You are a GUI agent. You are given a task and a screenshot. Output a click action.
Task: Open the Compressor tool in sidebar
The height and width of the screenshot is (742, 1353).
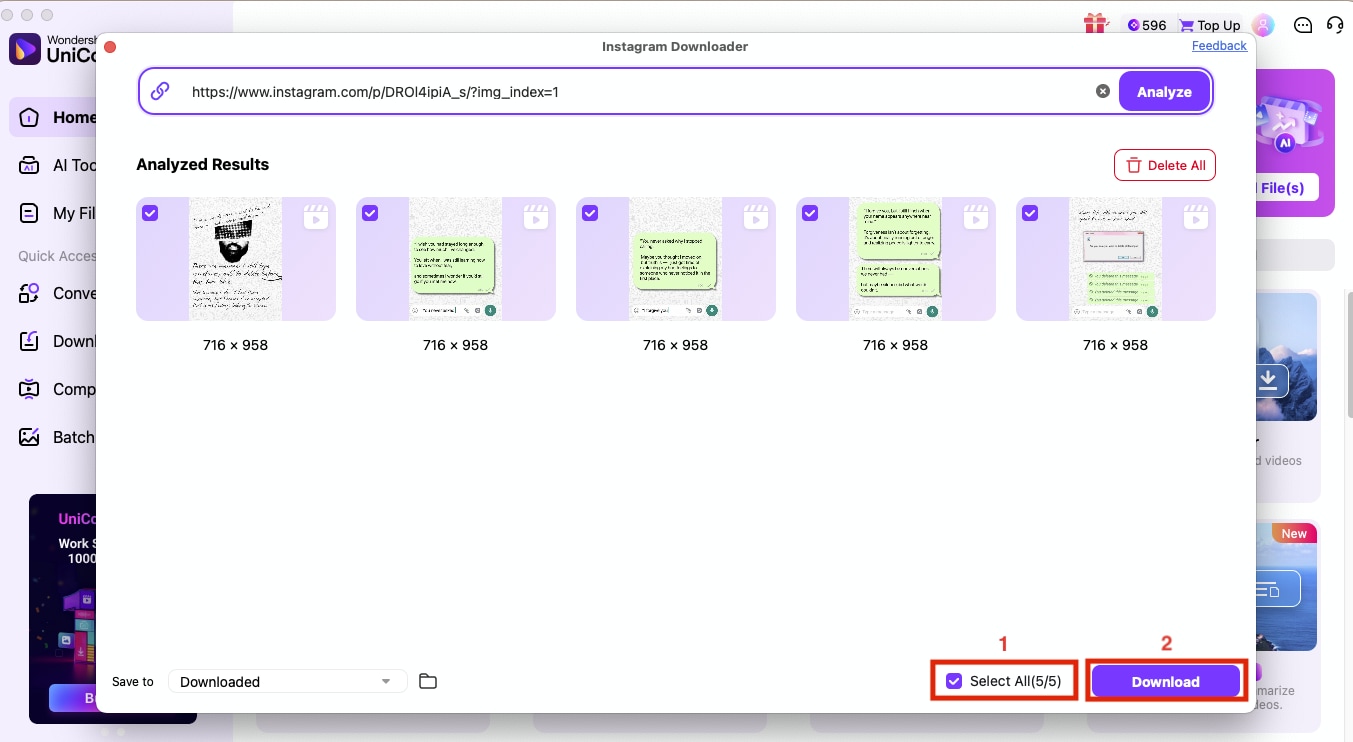click(x=60, y=389)
